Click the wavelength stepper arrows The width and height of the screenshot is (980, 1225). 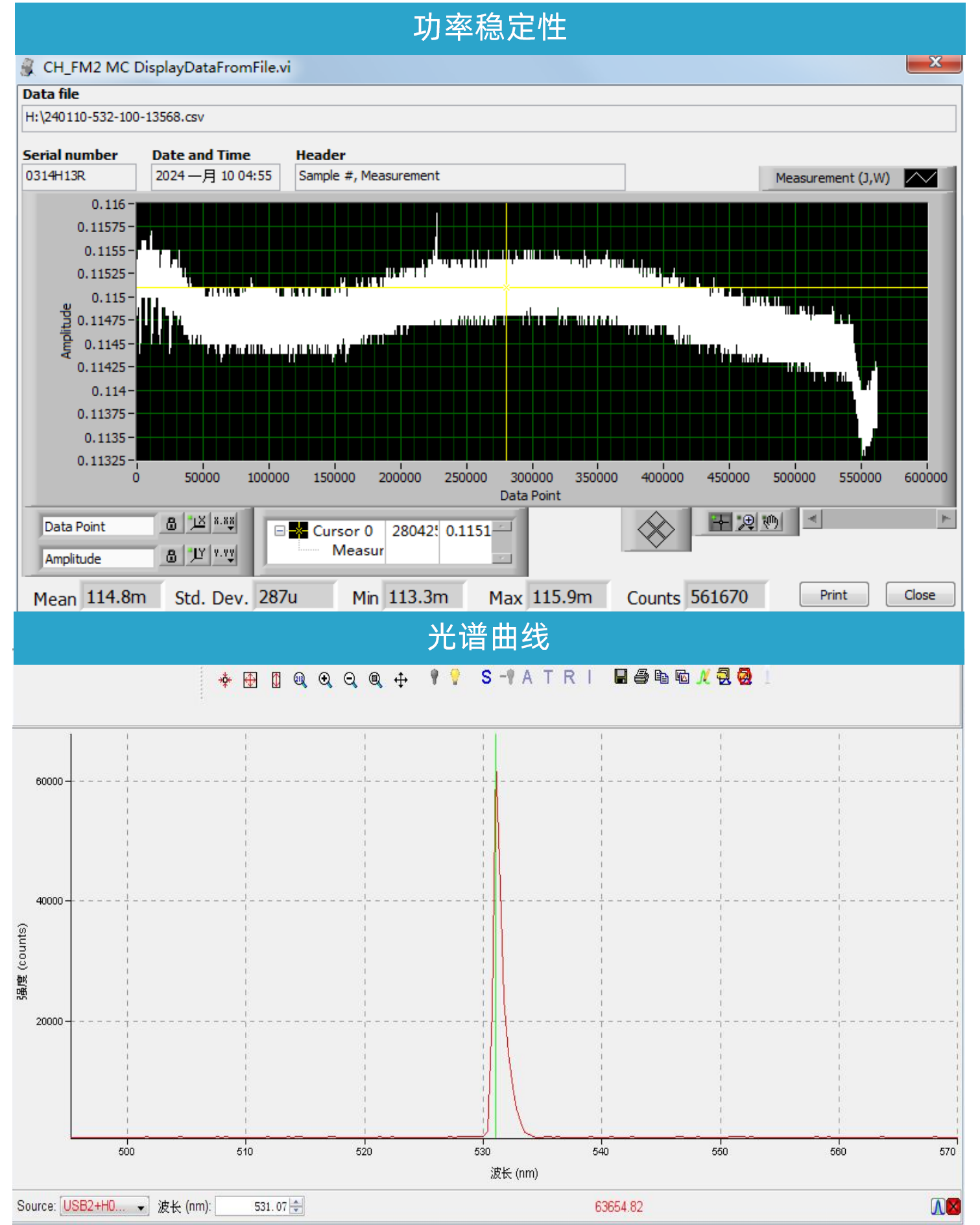coord(296,1206)
